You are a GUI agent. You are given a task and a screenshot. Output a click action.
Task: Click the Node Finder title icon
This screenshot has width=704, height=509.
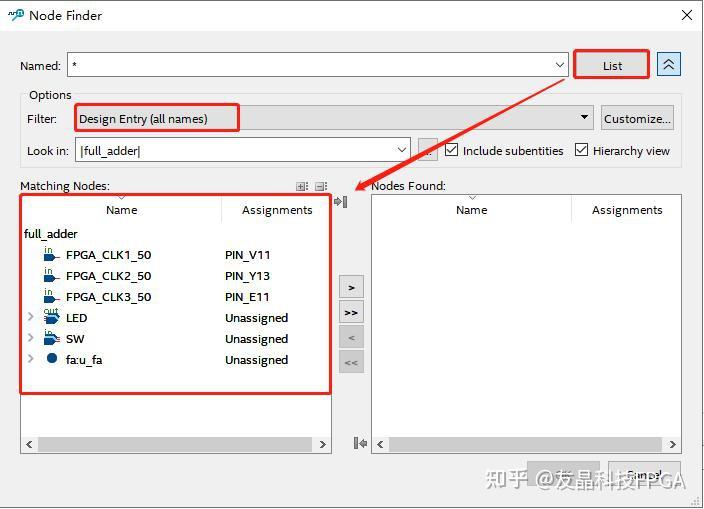pyautogui.click(x=16, y=15)
